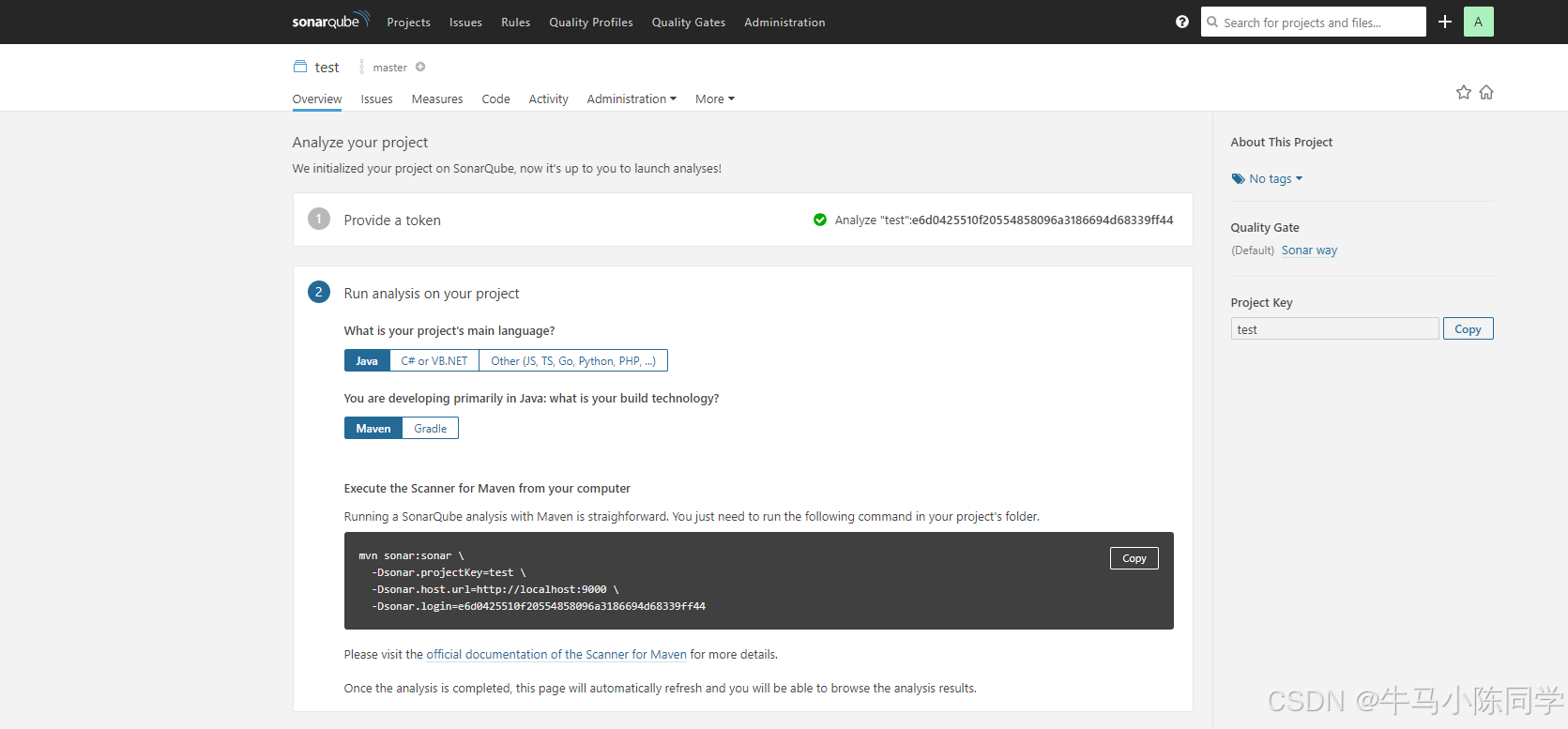Click the master branch icon
The image size is (1568, 729).
[361, 67]
